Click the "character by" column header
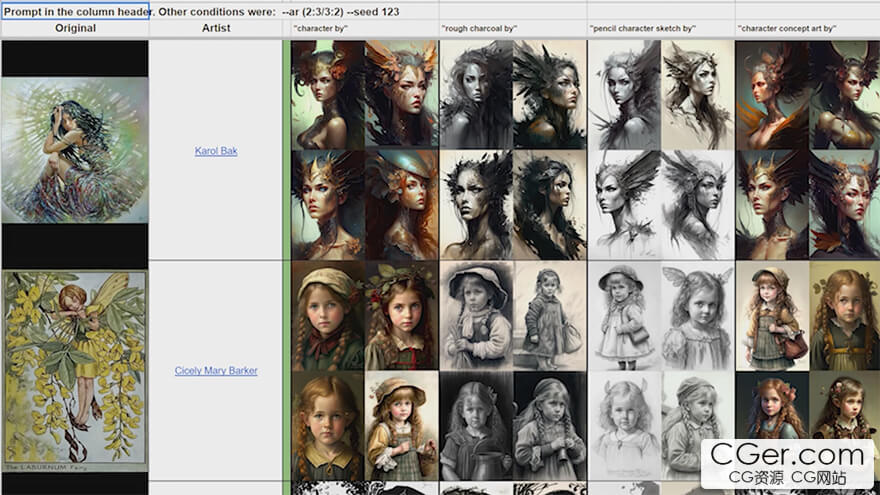The height and width of the screenshot is (495, 880). click(320, 29)
